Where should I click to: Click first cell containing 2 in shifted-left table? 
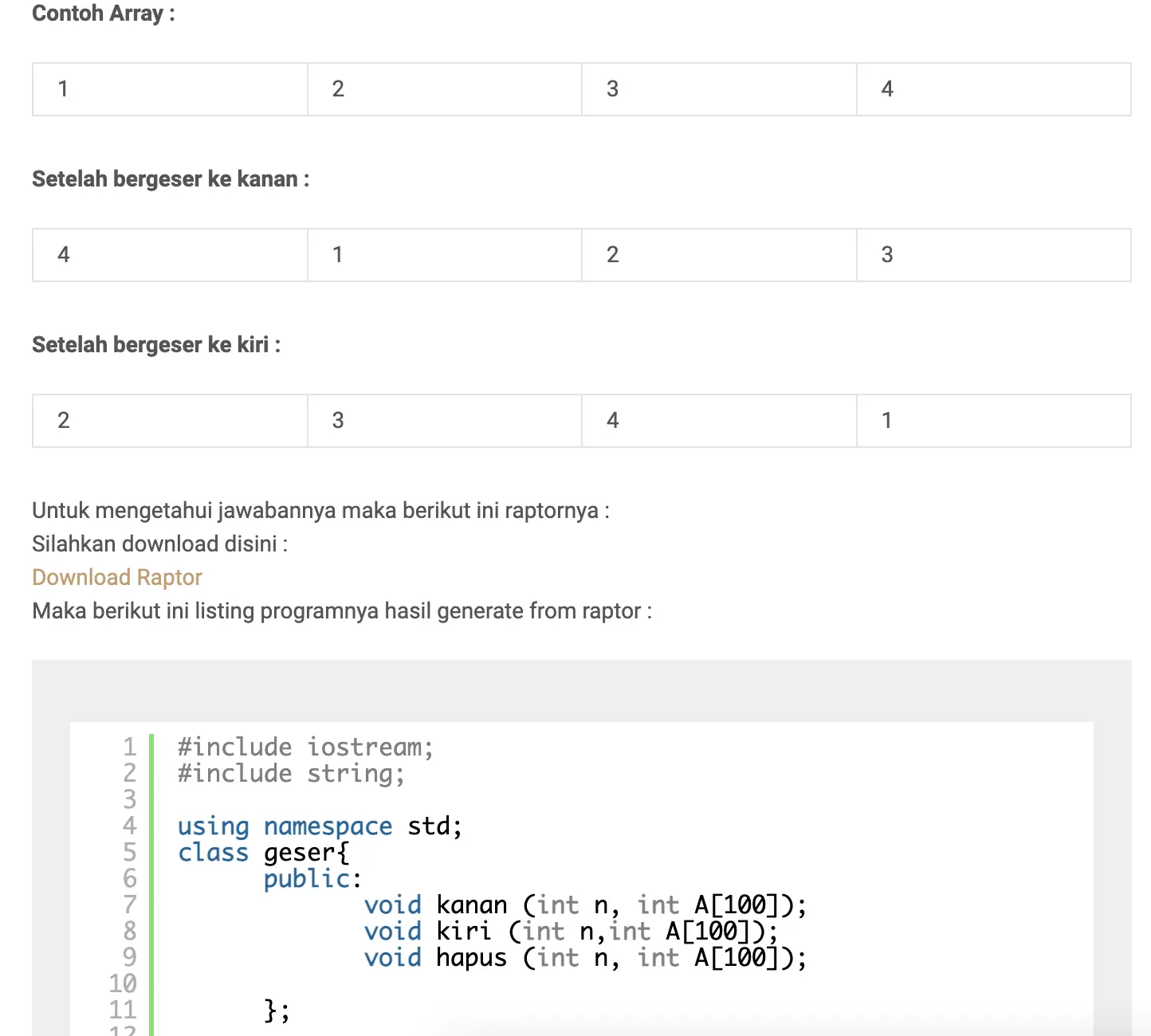pyautogui.click(x=170, y=421)
